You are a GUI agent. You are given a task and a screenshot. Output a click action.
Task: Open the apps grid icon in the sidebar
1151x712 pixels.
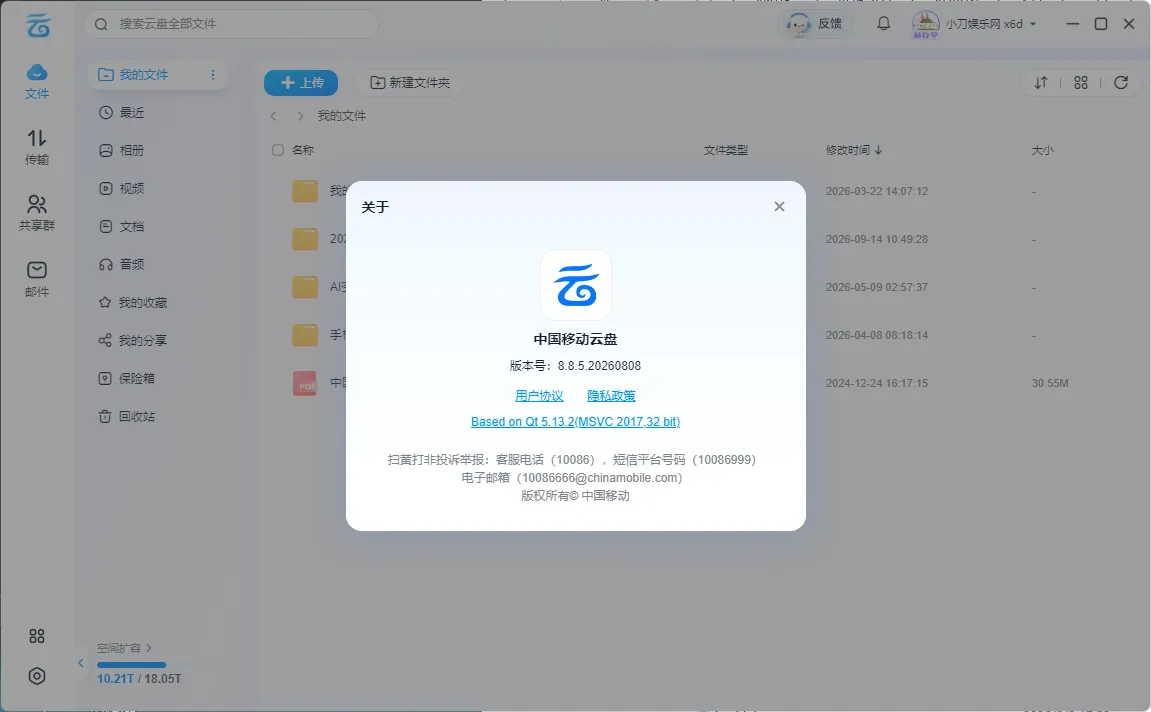37,636
